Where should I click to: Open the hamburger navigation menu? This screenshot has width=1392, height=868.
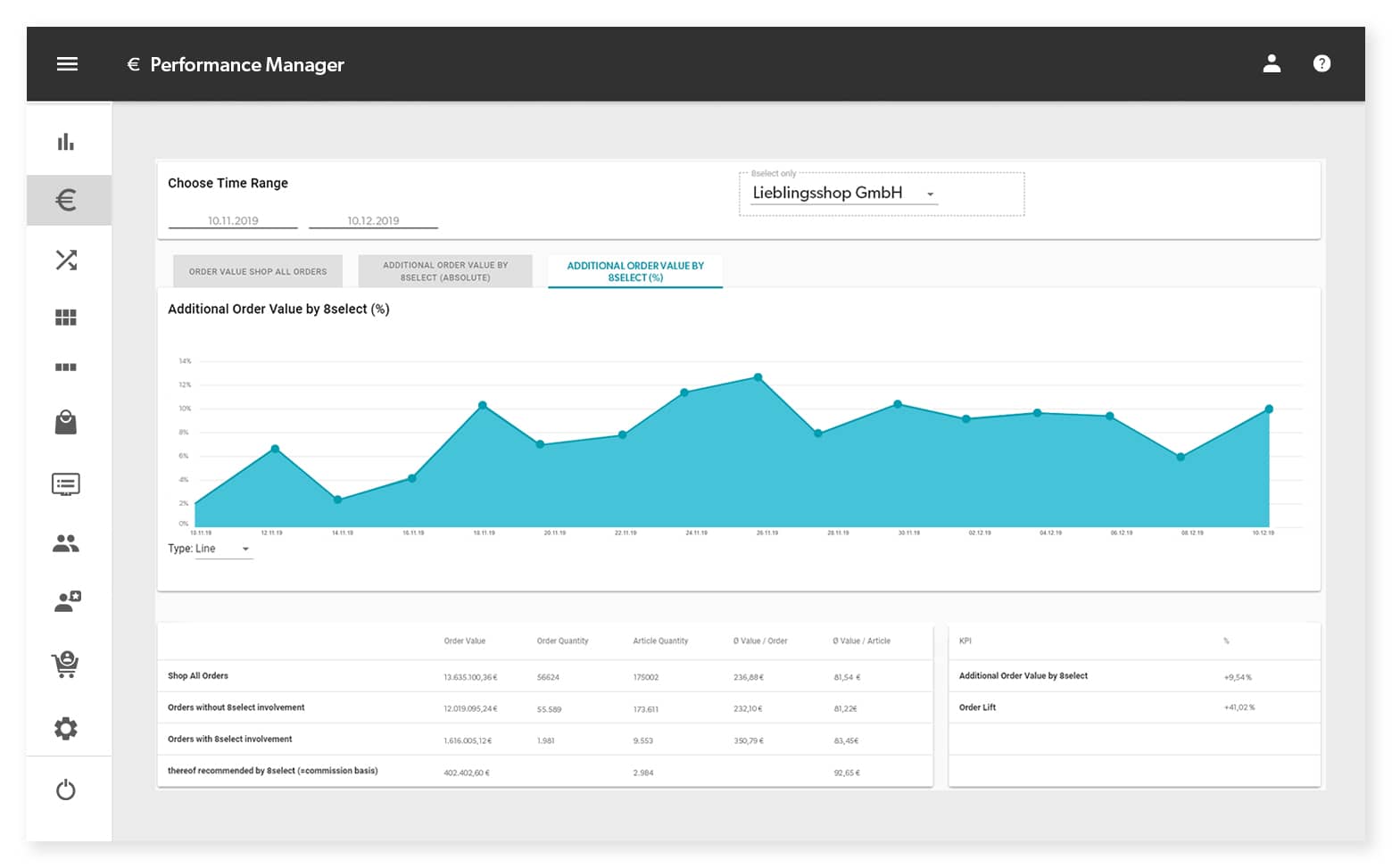[x=67, y=64]
